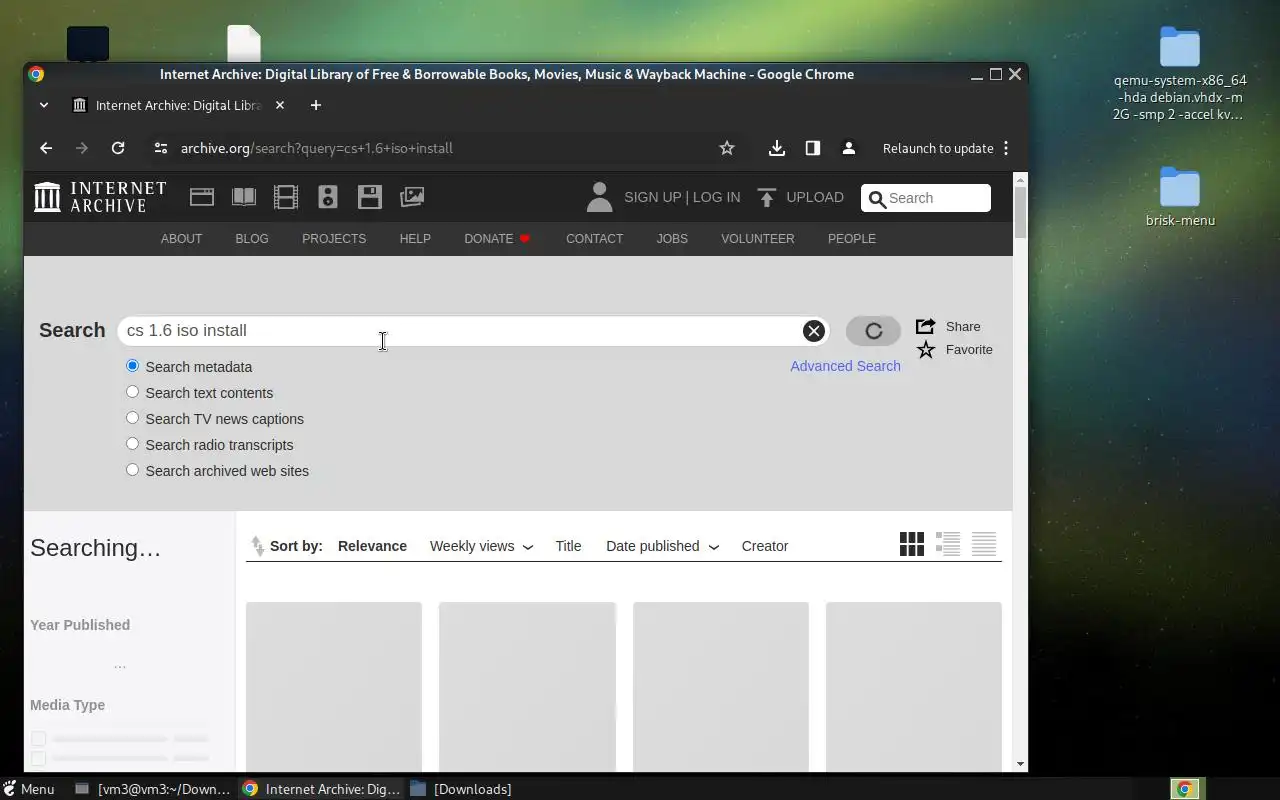Image resolution: width=1280 pixels, height=800 pixels.
Task: Toggle sort direction arrows icon
Action: [258, 546]
